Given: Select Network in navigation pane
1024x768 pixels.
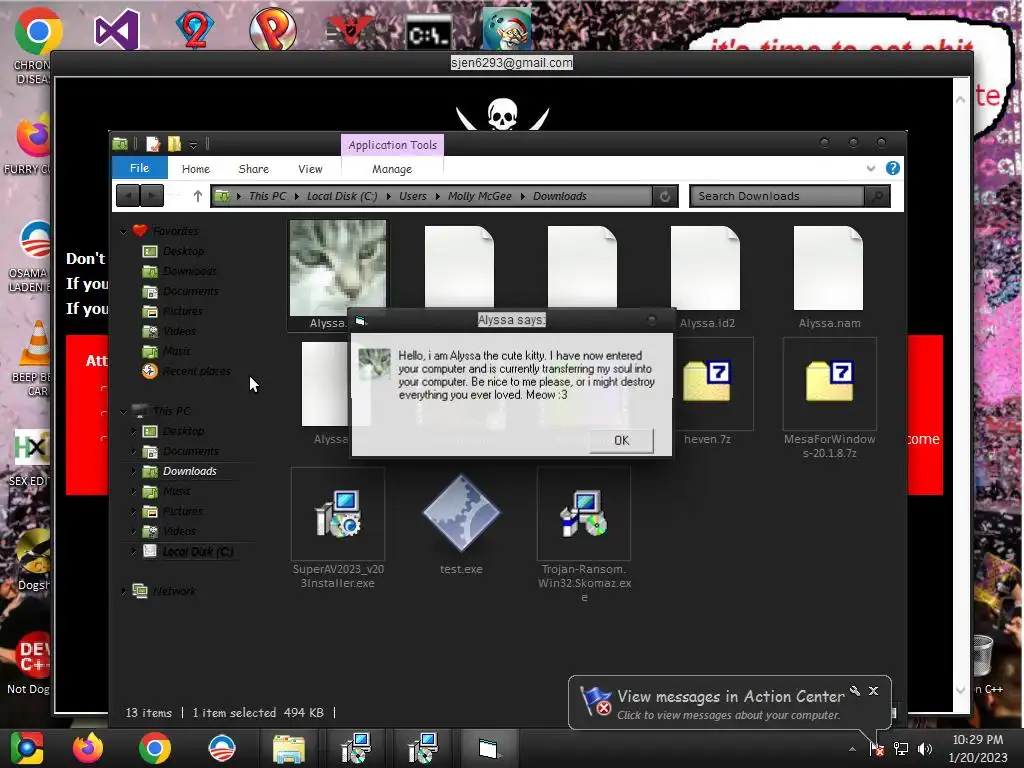Looking at the screenshot, I should click(174, 591).
